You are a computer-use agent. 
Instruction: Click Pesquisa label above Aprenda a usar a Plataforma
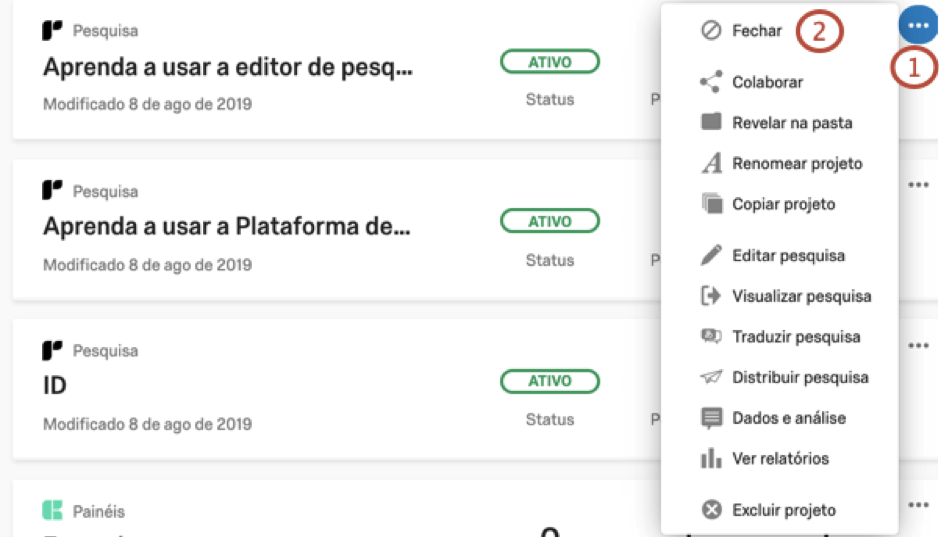(x=105, y=192)
